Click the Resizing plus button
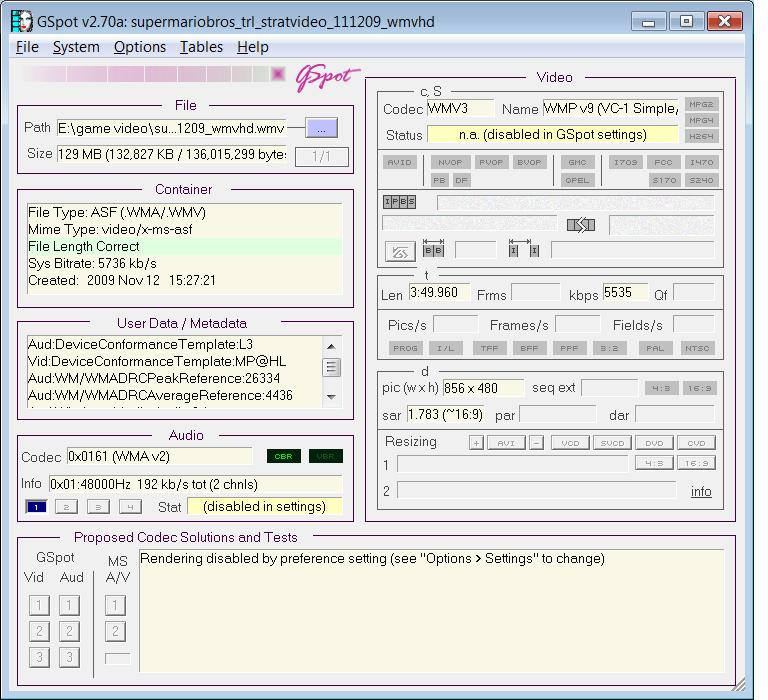Viewport: 768px width, 700px height. pyautogui.click(x=476, y=443)
